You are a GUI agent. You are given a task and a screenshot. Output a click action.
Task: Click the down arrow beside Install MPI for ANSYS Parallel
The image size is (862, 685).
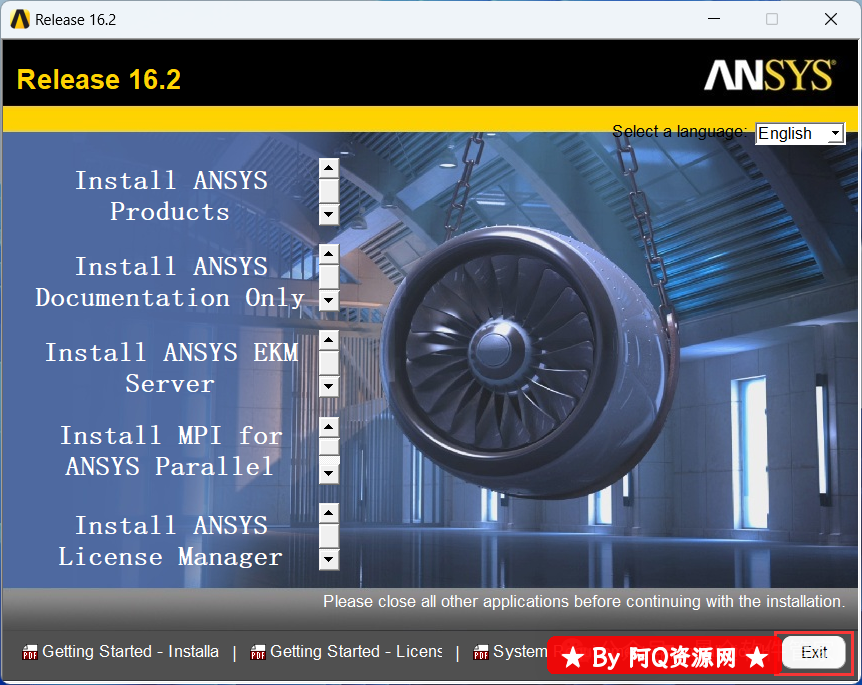(x=329, y=473)
